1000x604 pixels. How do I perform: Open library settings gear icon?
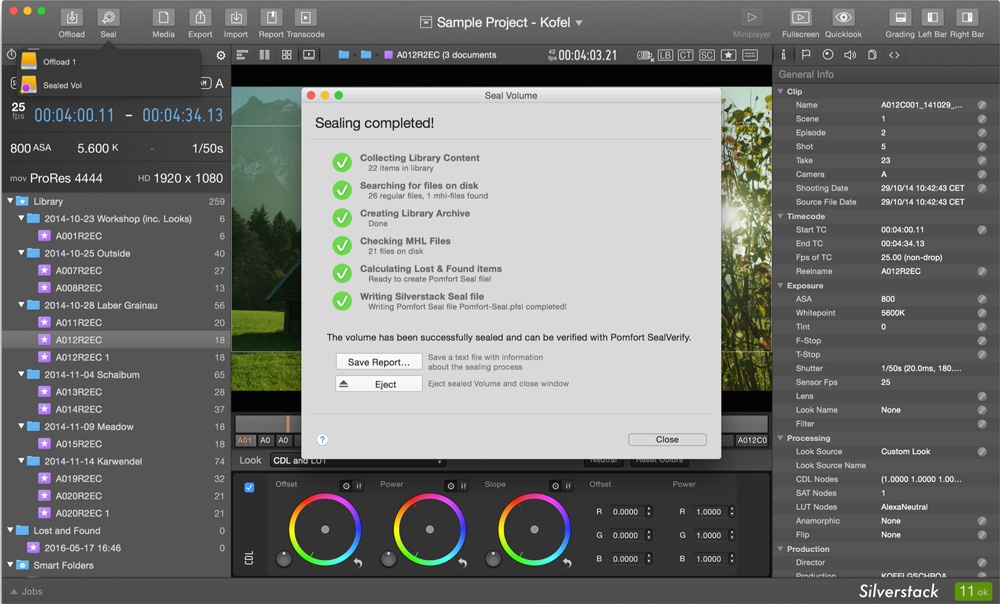[221, 55]
